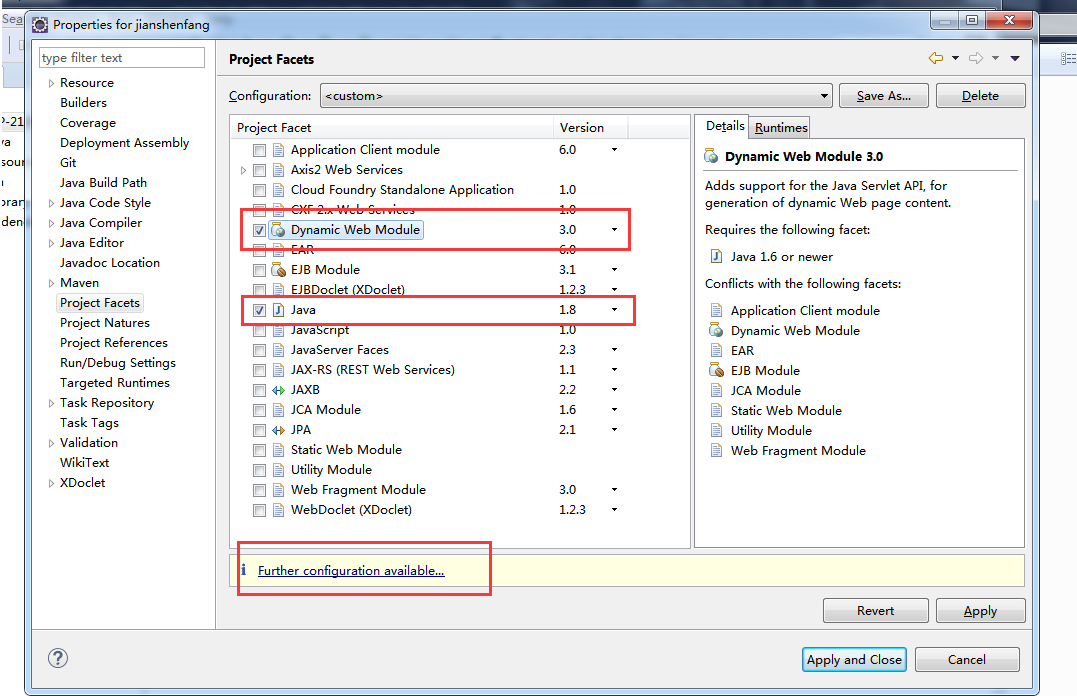Enable the JavaServer Faces checkbox
The width and height of the screenshot is (1077, 696).
pyautogui.click(x=259, y=350)
